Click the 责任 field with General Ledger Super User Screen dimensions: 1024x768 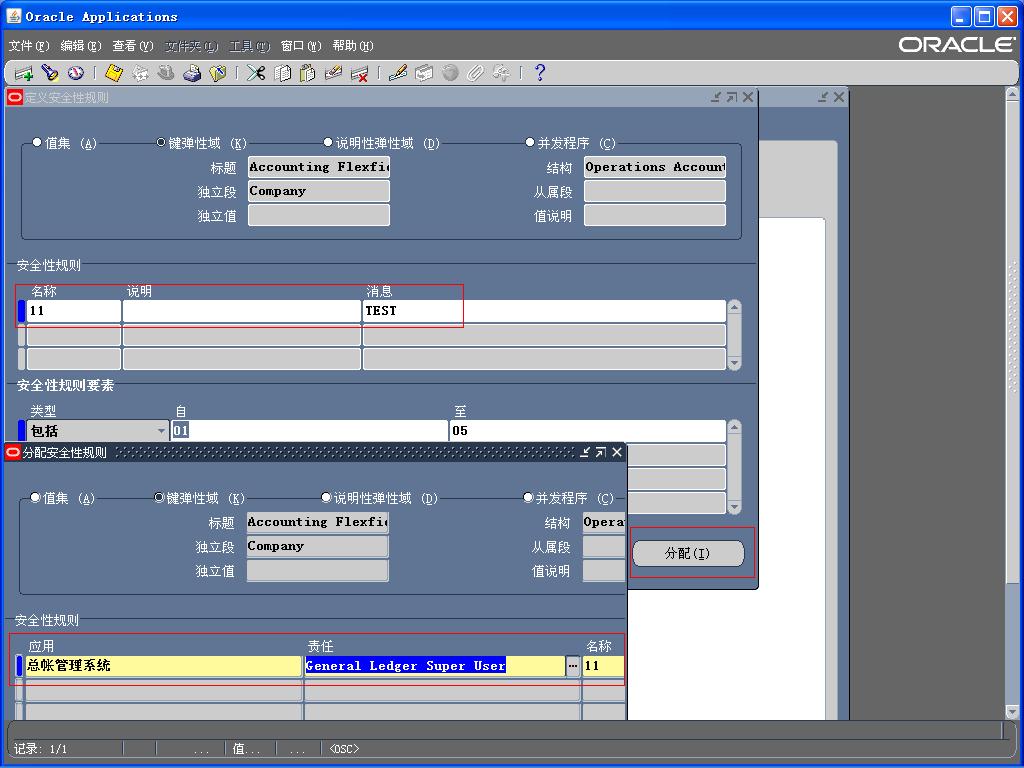pyautogui.click(x=436, y=666)
